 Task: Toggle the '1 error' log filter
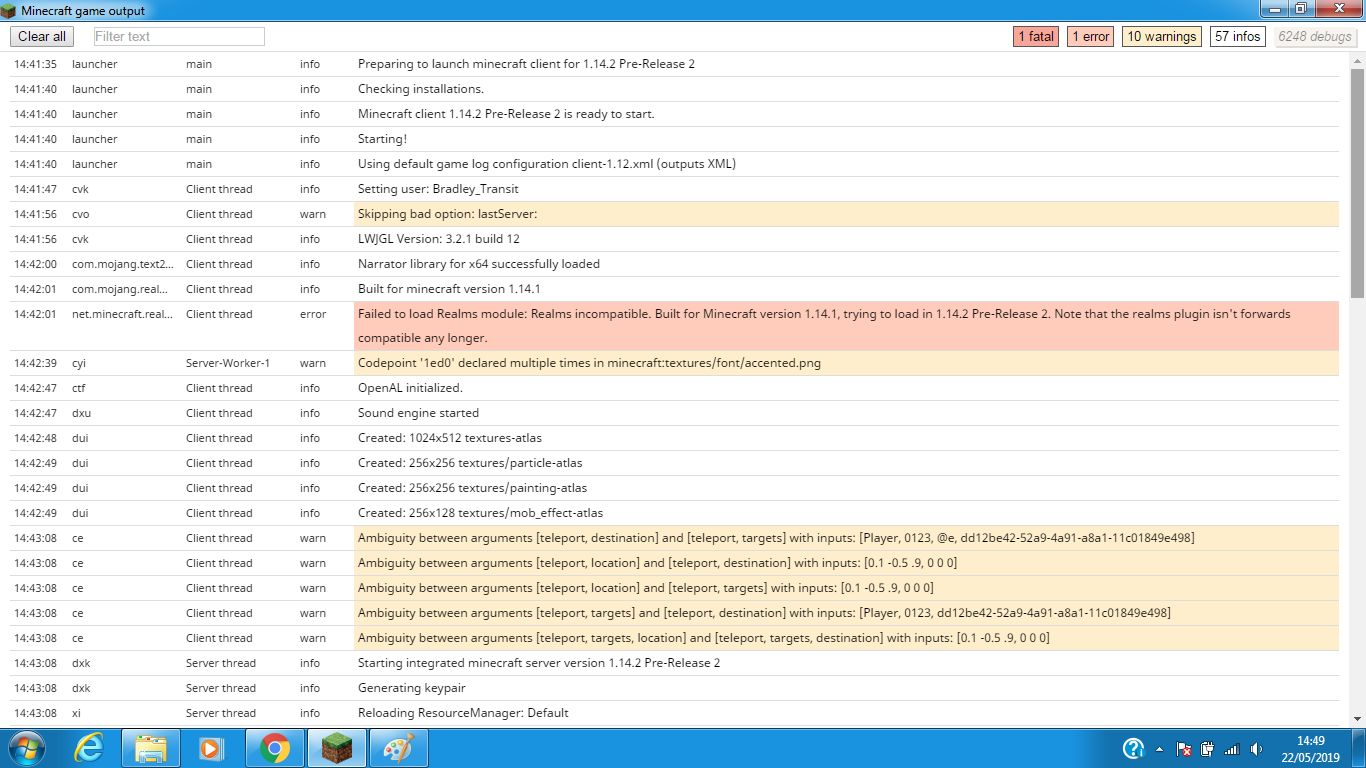[x=1090, y=37]
